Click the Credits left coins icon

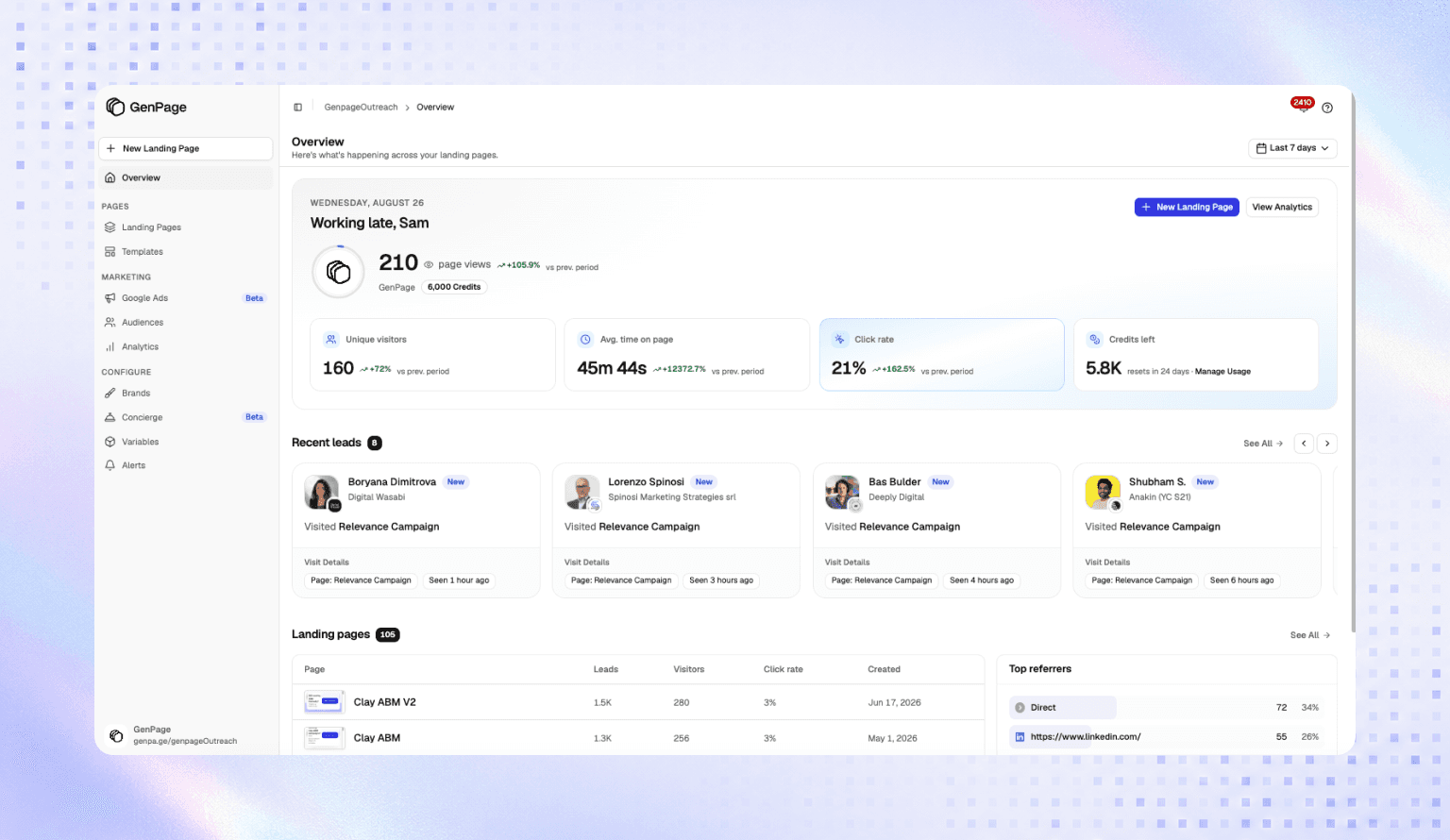[1095, 339]
